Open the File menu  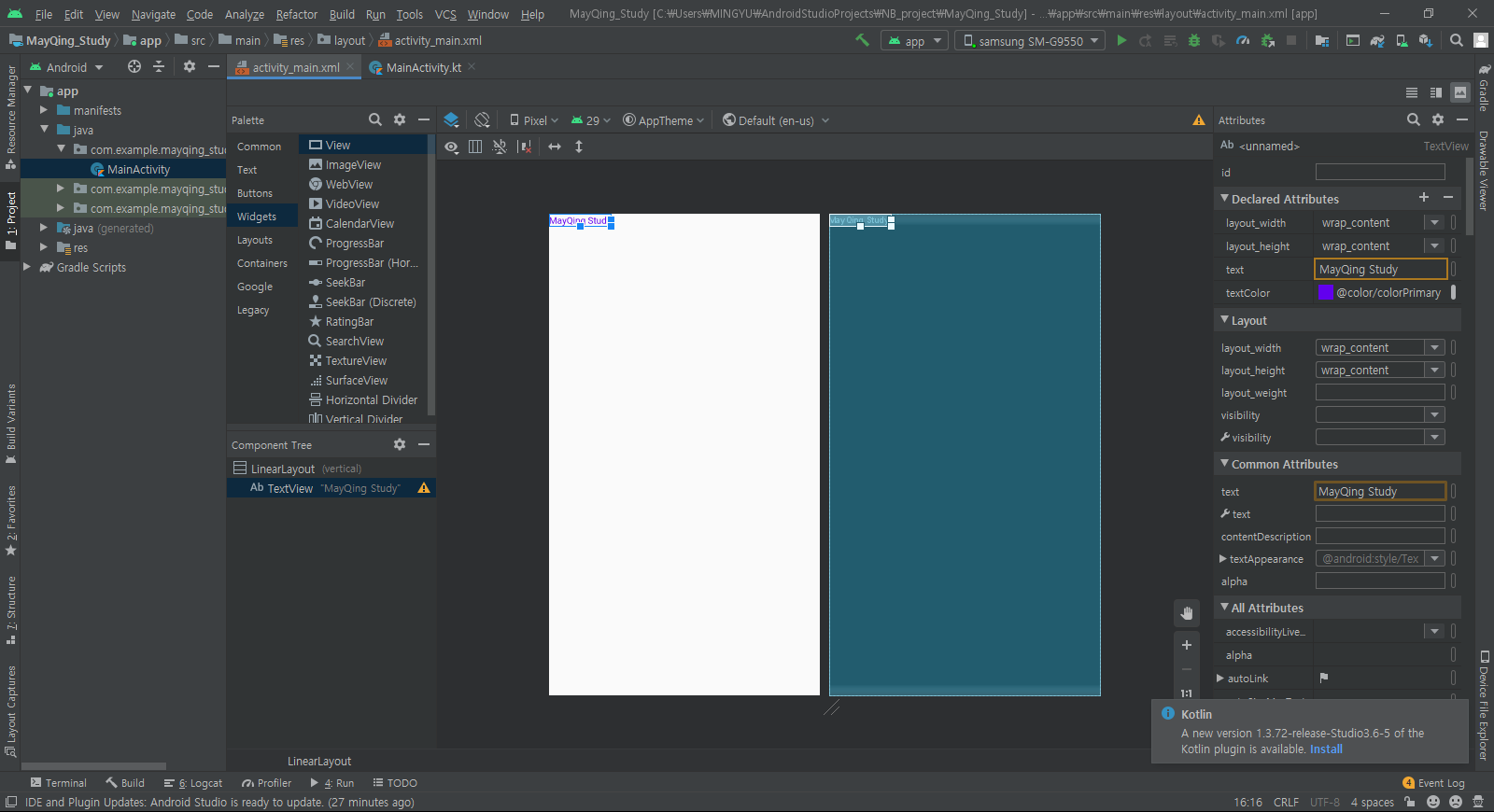tap(44, 14)
